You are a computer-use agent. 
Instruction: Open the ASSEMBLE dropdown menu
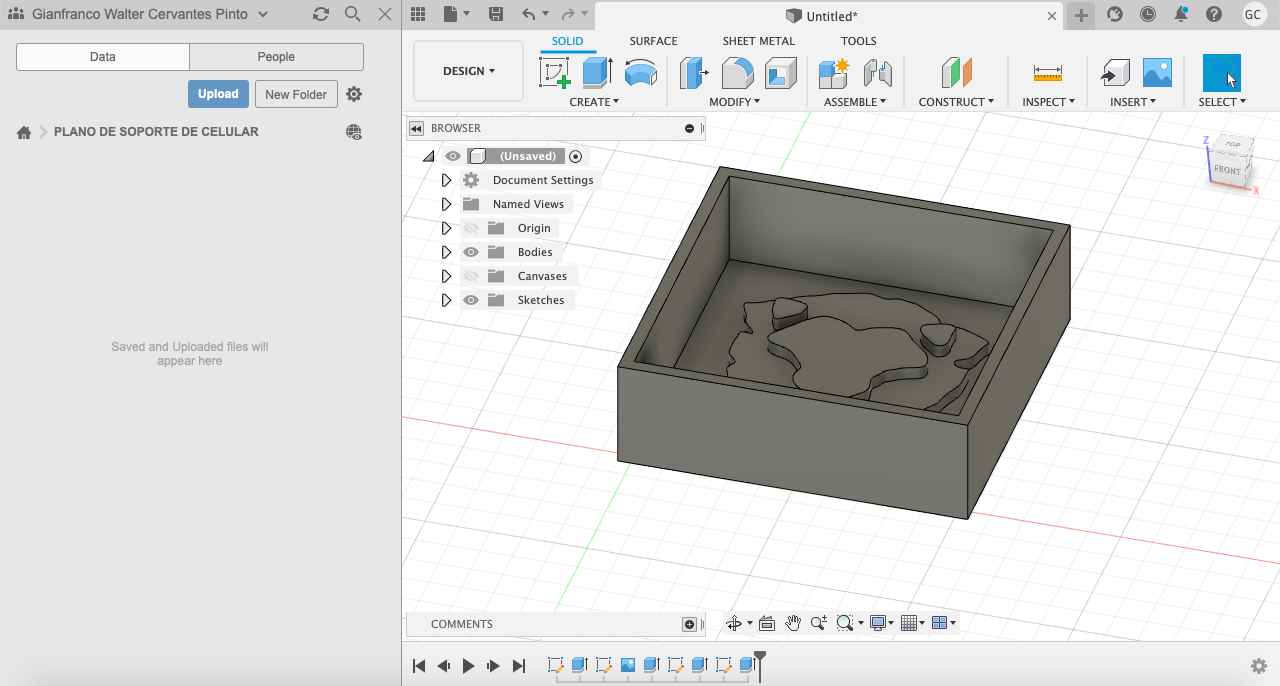point(855,102)
